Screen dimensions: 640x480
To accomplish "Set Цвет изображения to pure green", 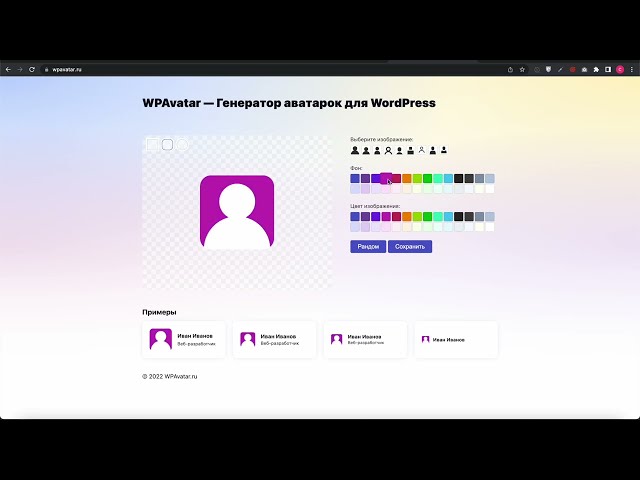I will click(x=427, y=216).
